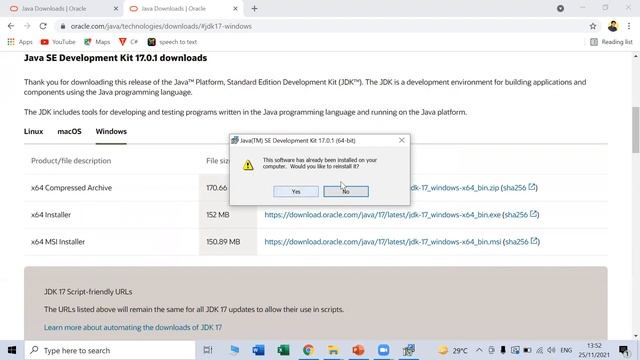The width and height of the screenshot is (640, 360).
Task: Close the first Java Downloads tab
Action: point(116,9)
